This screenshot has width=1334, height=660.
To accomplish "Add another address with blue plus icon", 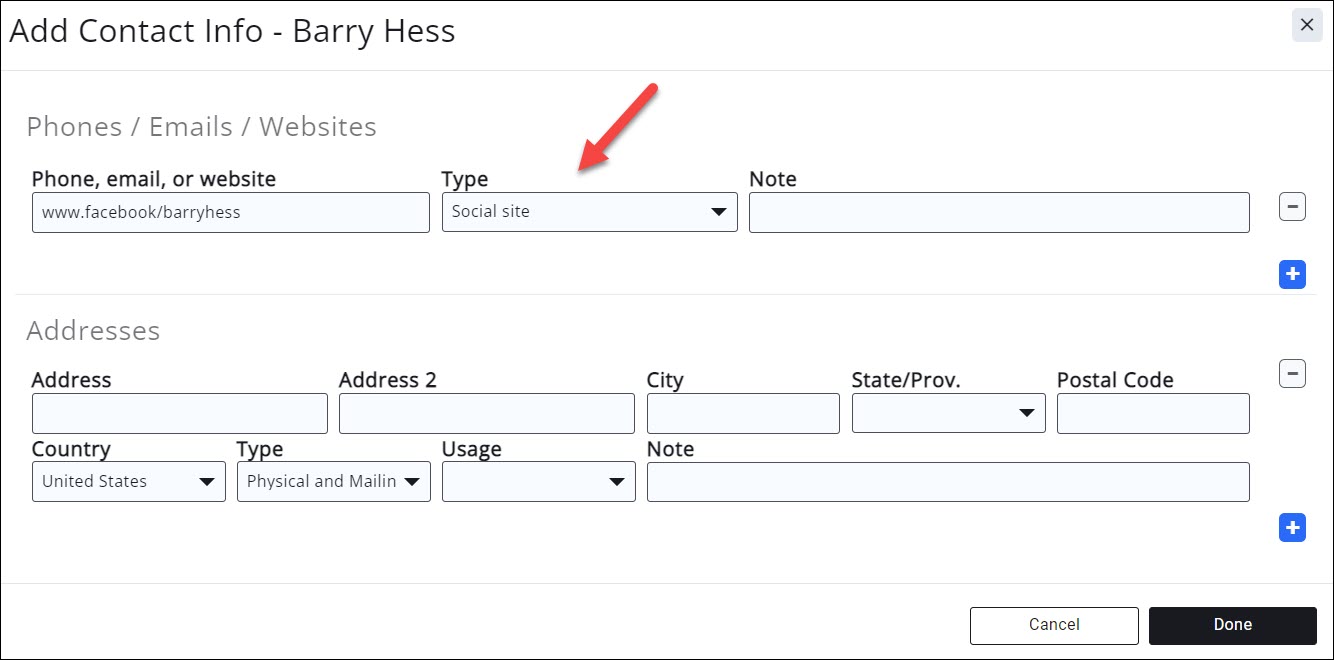I will [x=1292, y=528].
